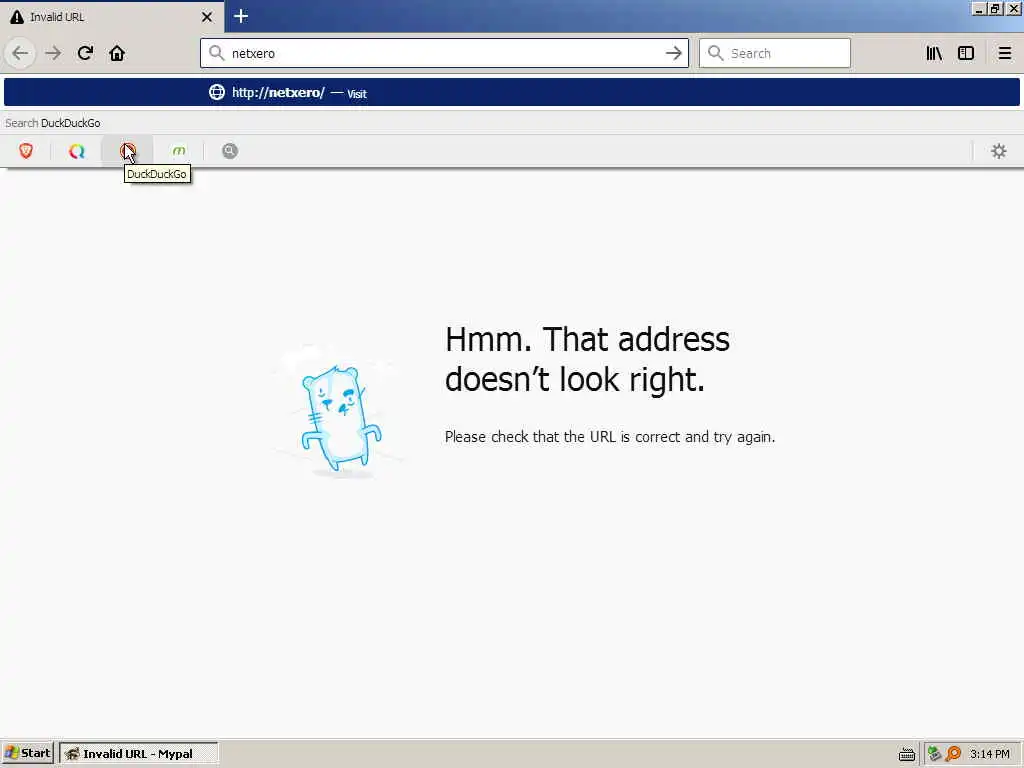Open the home page icon
1024x768 pixels.
[x=117, y=53]
